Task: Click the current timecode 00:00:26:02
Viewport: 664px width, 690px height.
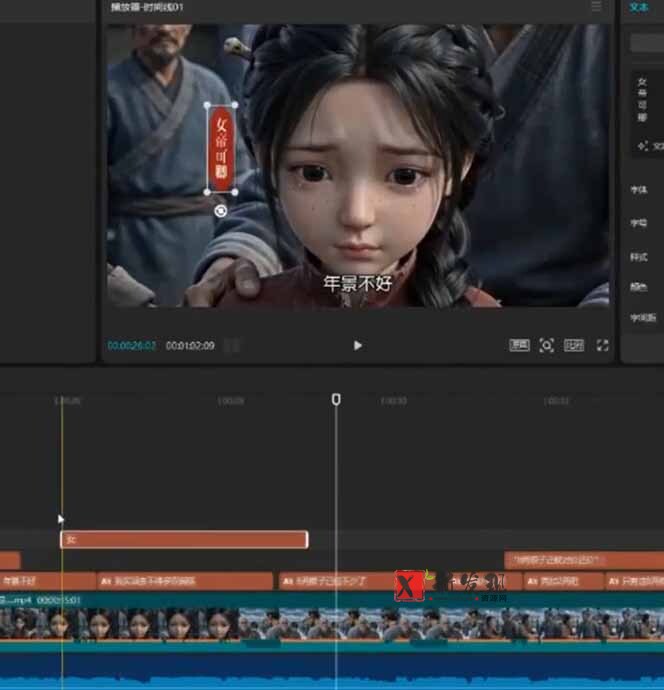Action: tap(132, 345)
